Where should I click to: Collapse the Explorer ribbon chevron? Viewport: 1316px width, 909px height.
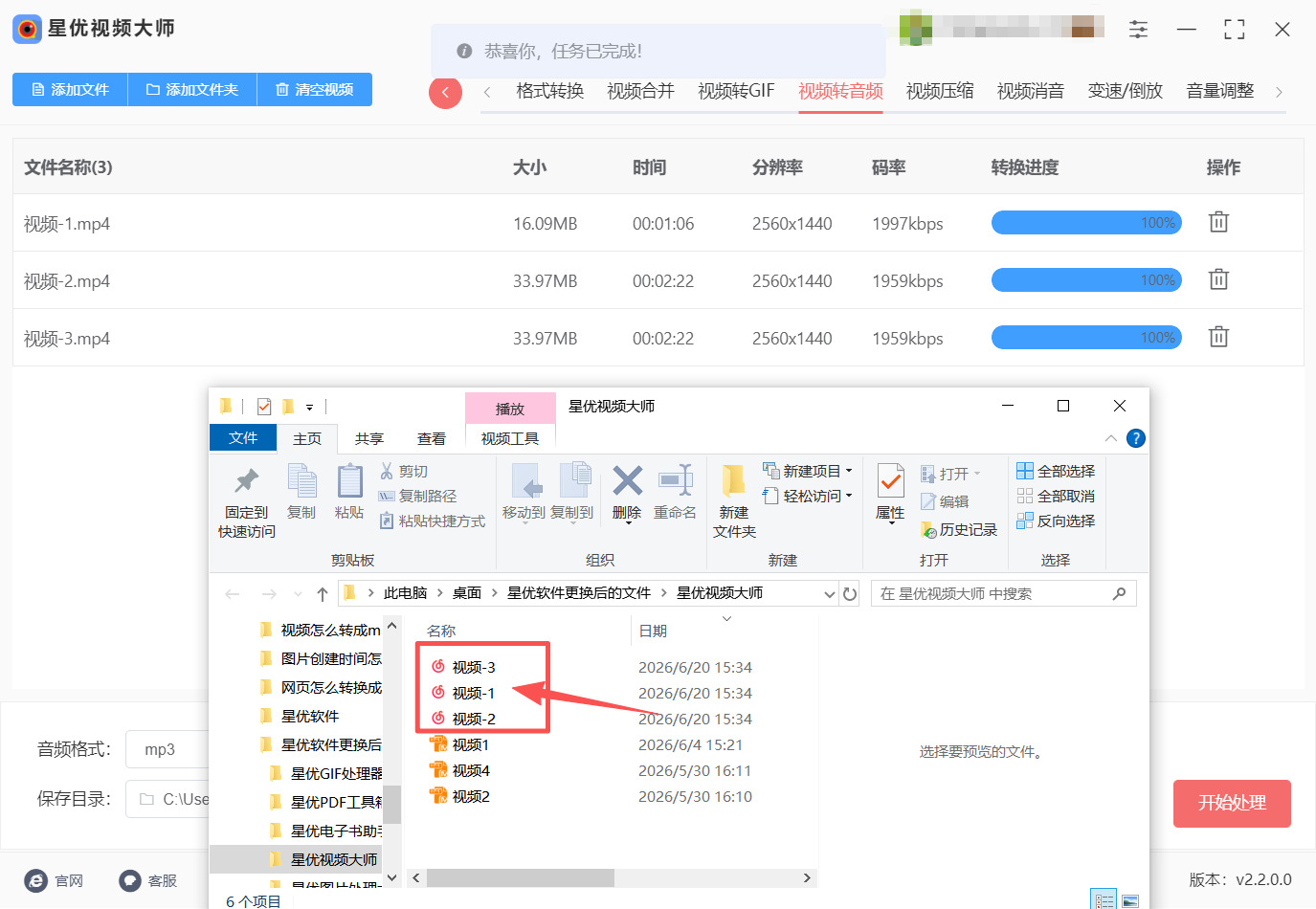coord(1111,438)
